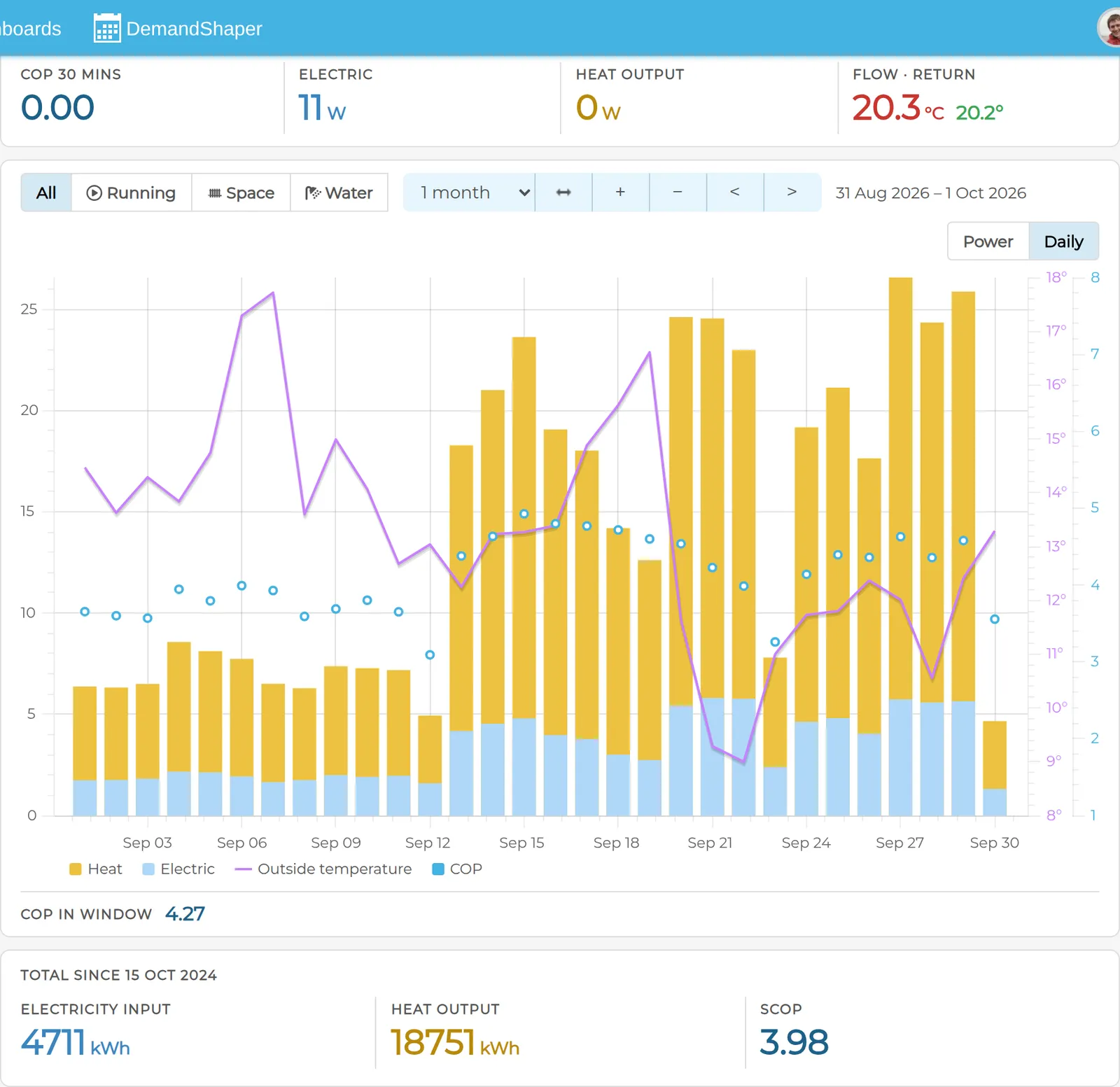Click the dashboards link in header
This screenshot has width=1120, height=1087.
[x=30, y=29]
